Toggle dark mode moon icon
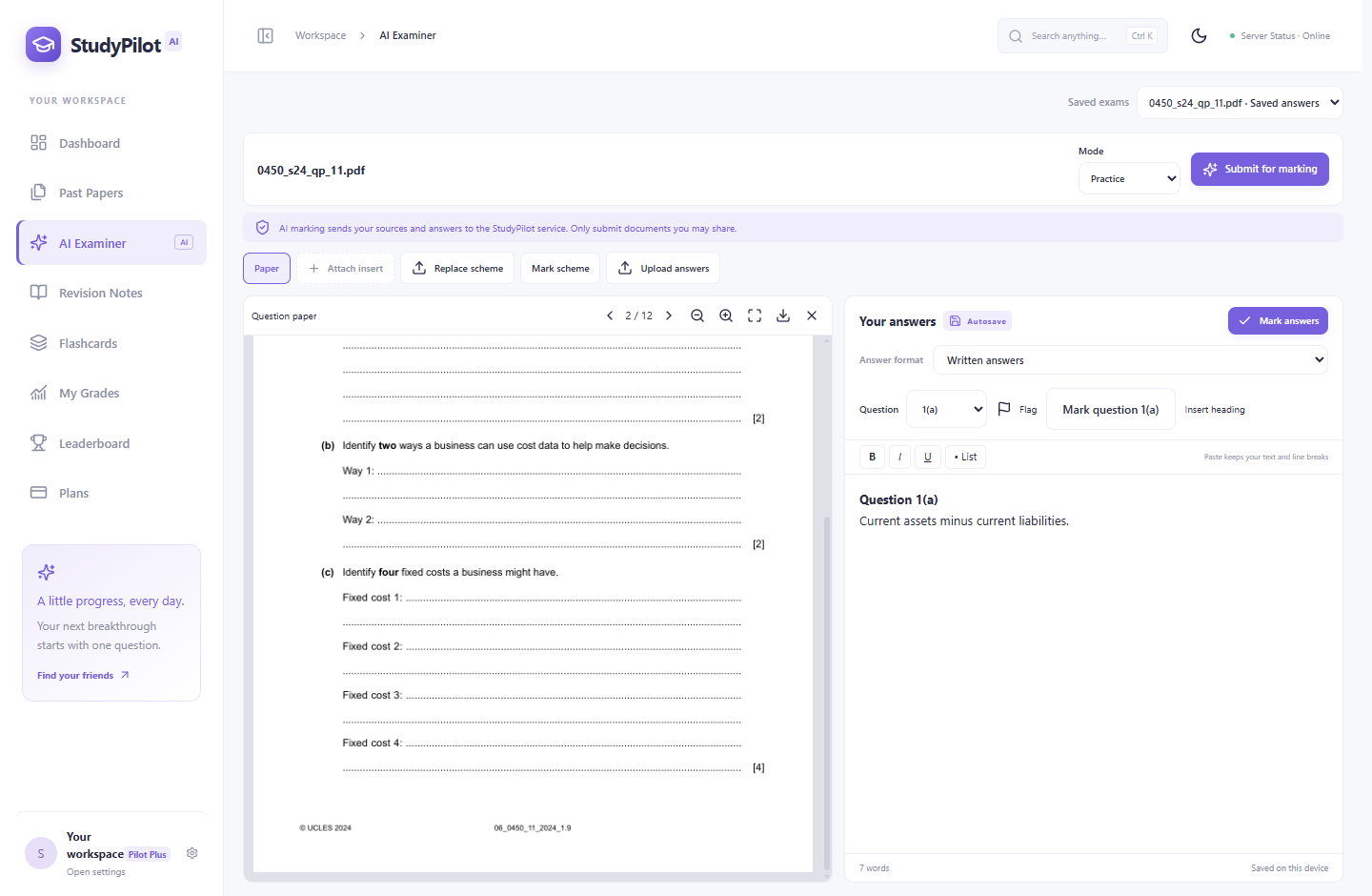The width and height of the screenshot is (1372, 896). click(x=1200, y=36)
